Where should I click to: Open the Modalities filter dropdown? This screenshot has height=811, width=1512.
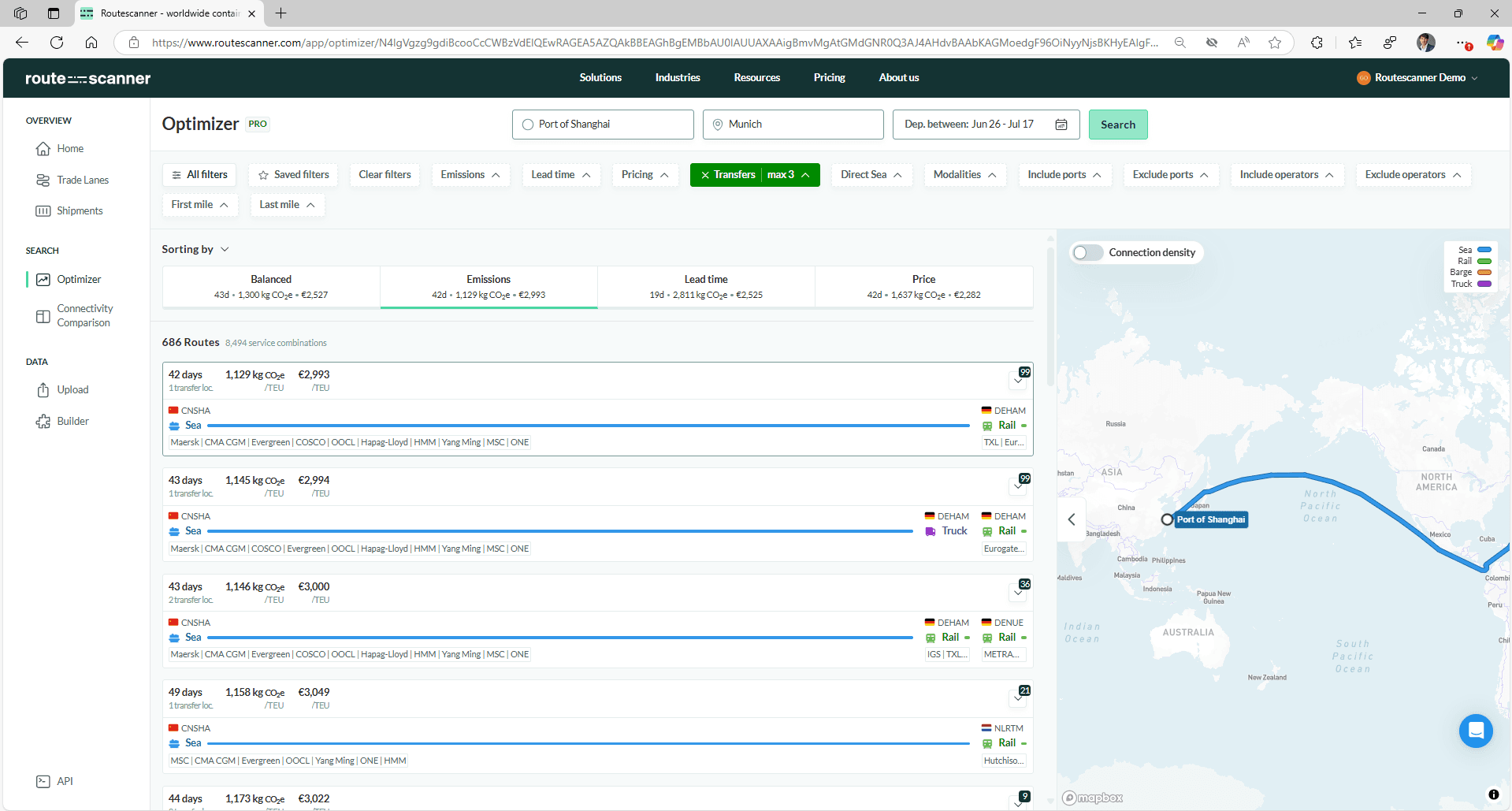[964, 175]
